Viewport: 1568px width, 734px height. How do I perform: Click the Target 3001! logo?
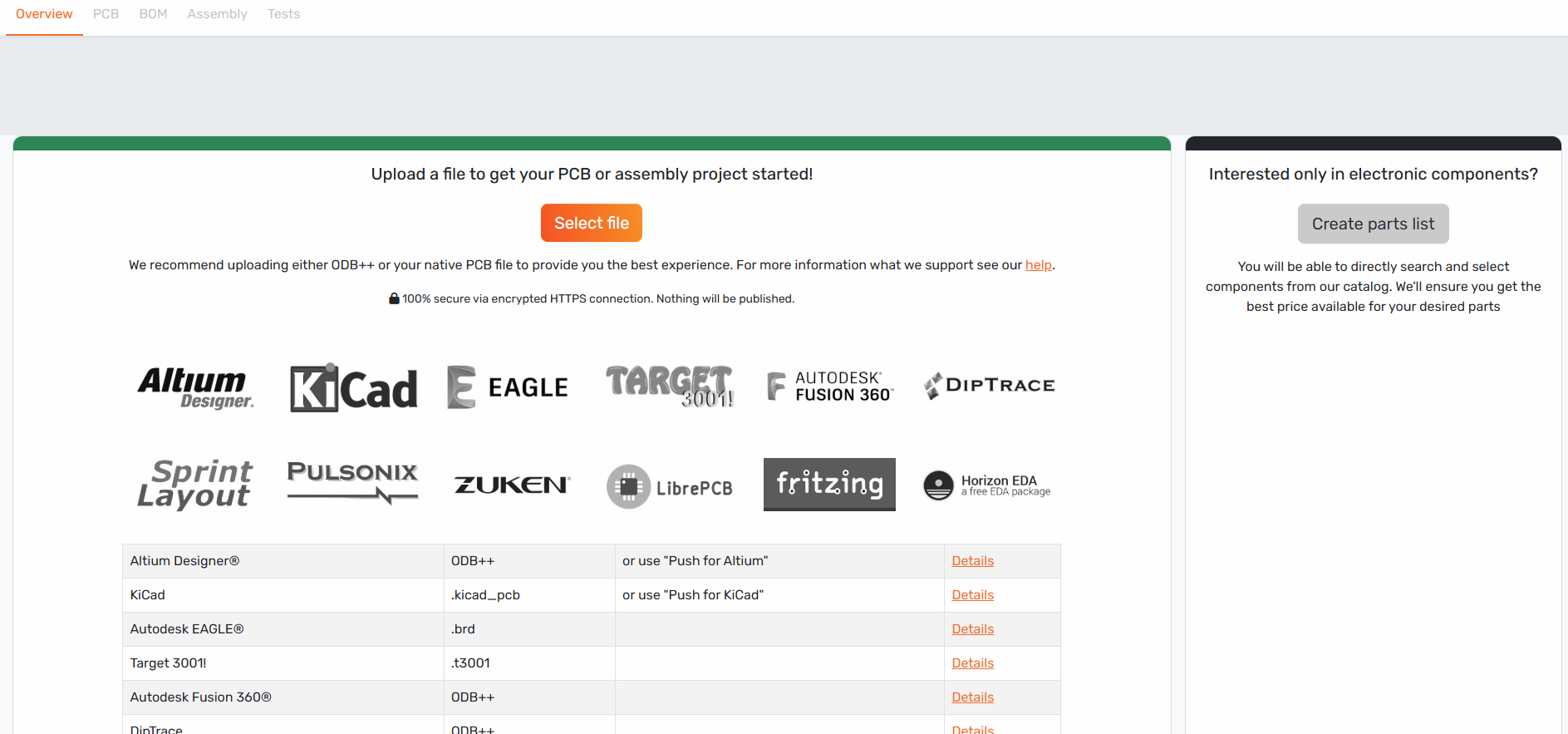(x=670, y=387)
